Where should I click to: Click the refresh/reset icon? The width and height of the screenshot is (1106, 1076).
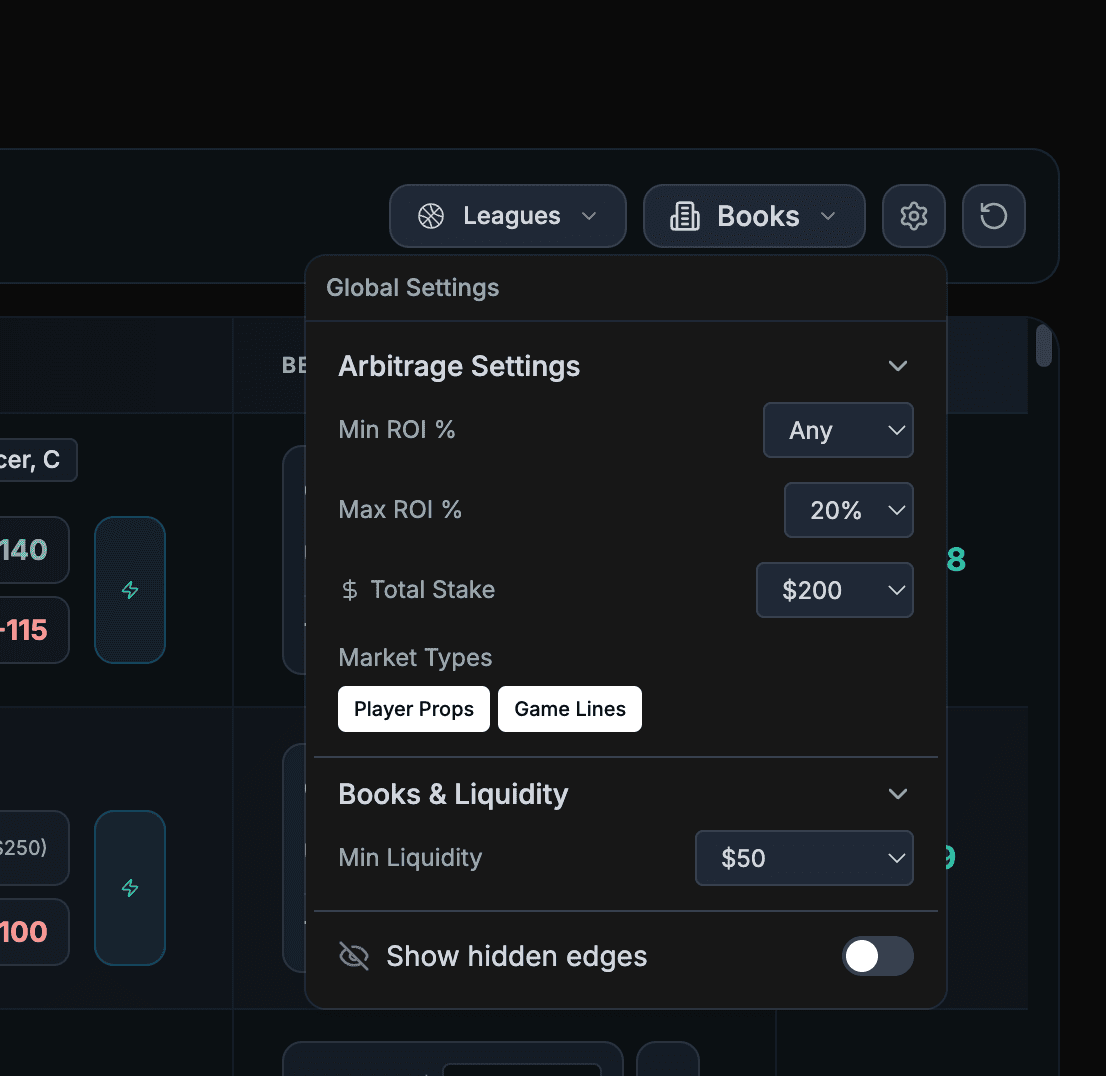click(x=993, y=215)
